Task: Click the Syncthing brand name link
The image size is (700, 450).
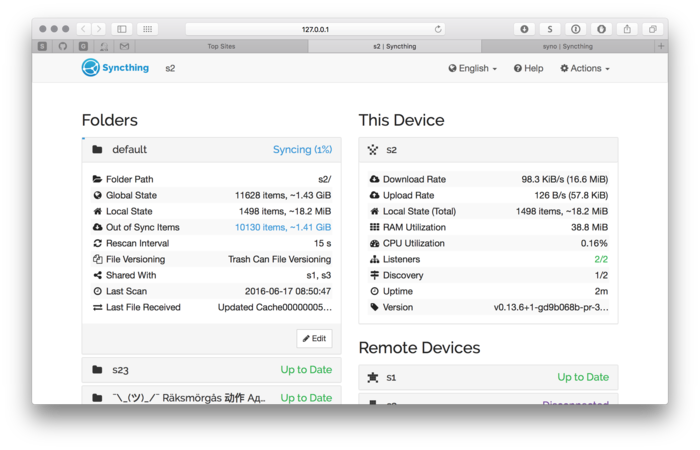Action: click(x=125, y=67)
